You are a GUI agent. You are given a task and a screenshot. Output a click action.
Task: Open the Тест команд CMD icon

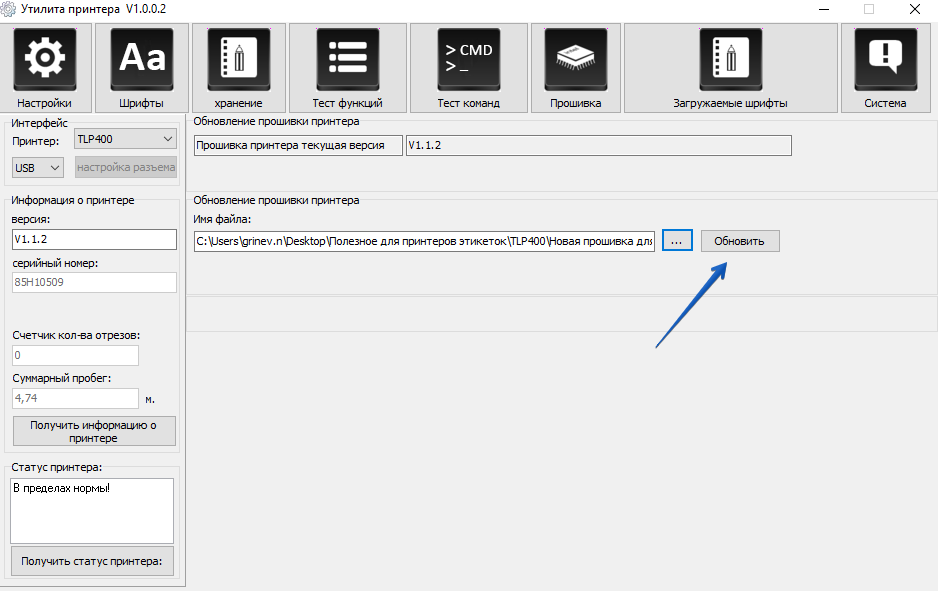(x=468, y=60)
